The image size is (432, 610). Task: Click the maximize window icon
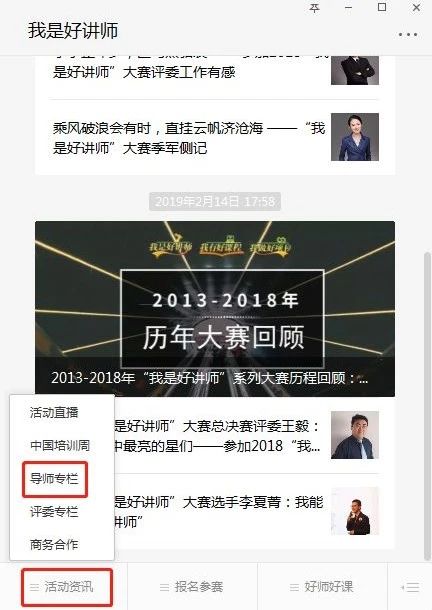tap(382, 7)
